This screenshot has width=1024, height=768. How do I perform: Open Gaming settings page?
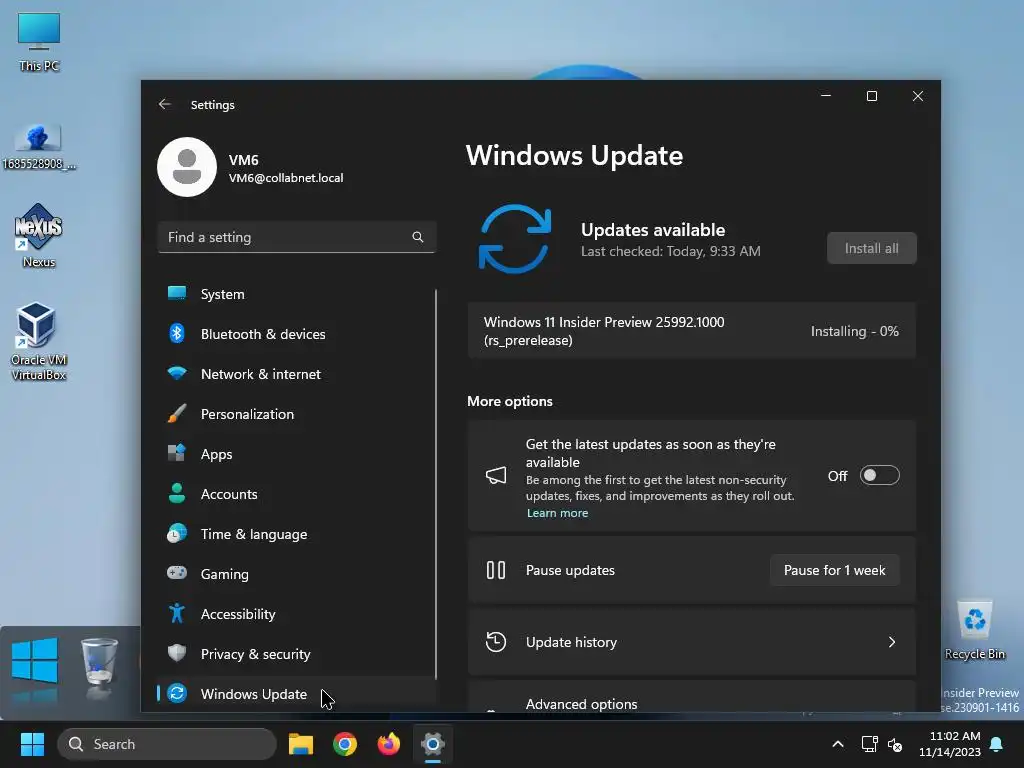(x=296, y=574)
